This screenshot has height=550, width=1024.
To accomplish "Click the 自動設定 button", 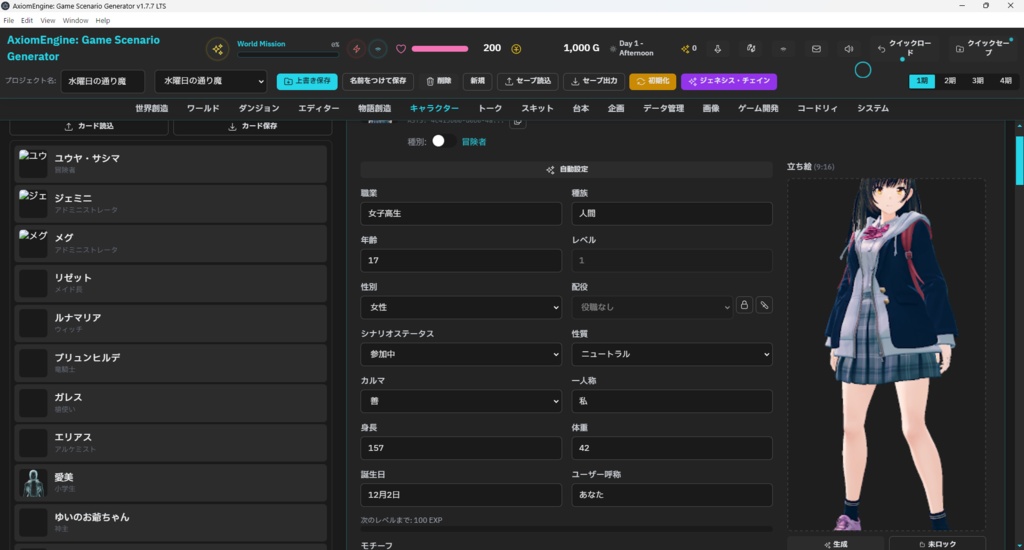I will [x=566, y=169].
